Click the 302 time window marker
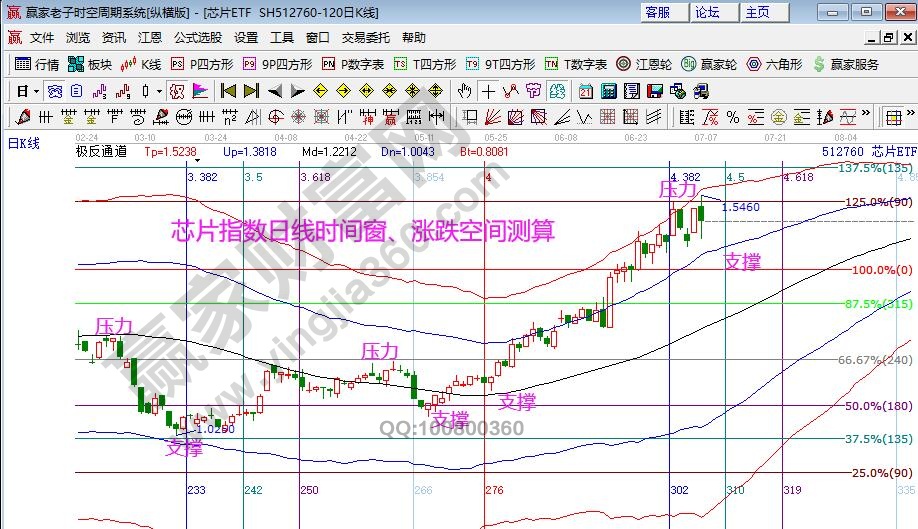The width and height of the screenshot is (918, 529). [679, 490]
